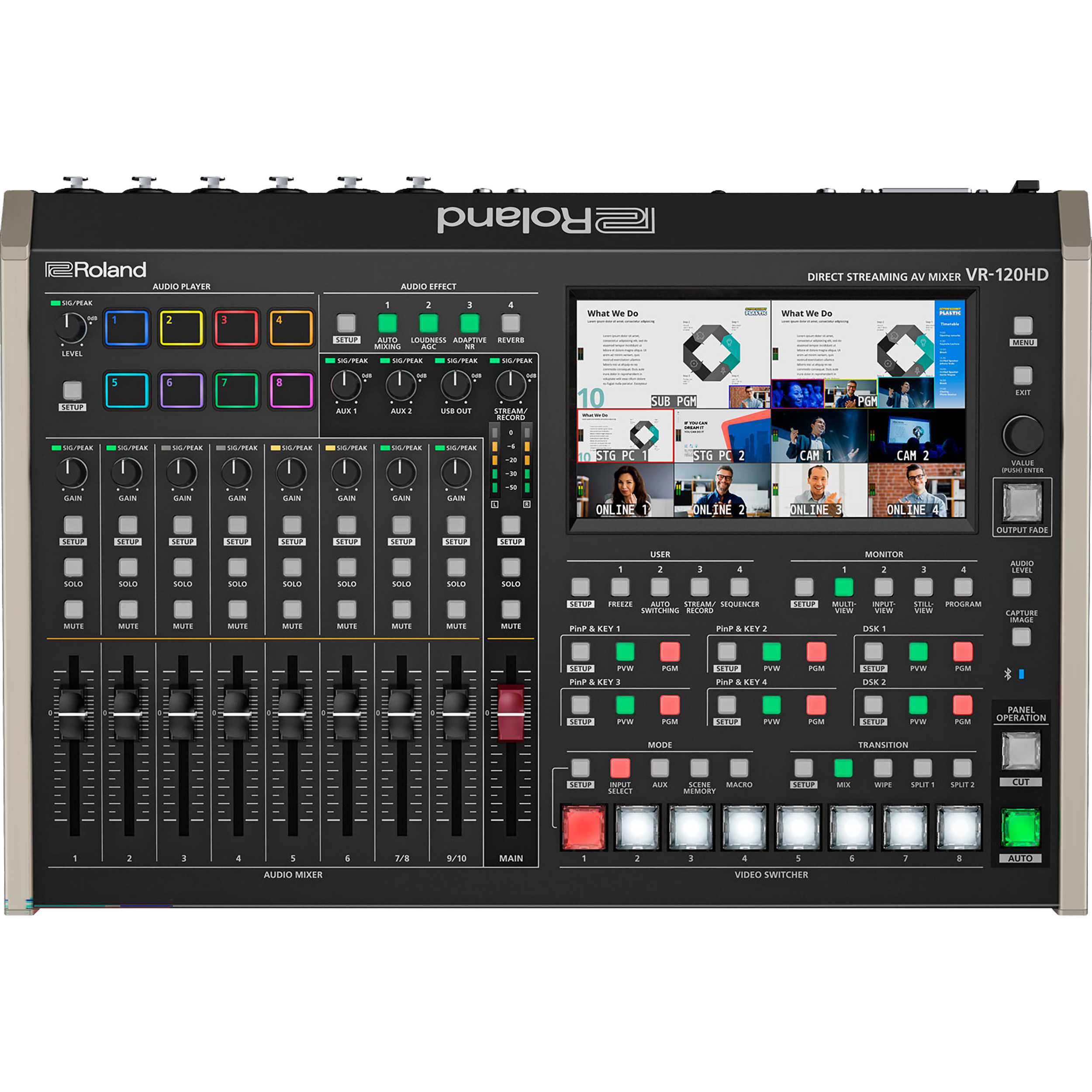Viewport: 1092px width, 1092px height.
Task: Open PinP & KEY 1 SETUP
Action: (581, 652)
